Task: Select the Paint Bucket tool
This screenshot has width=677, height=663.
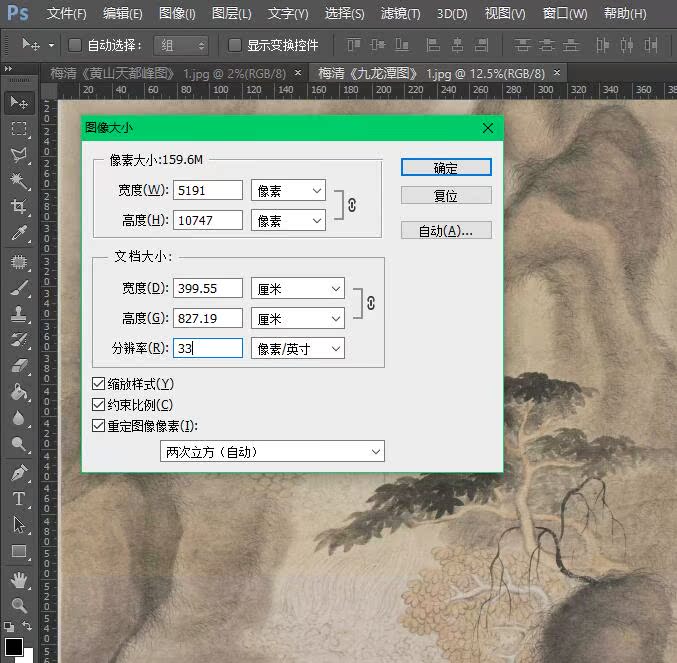Action: (x=19, y=392)
